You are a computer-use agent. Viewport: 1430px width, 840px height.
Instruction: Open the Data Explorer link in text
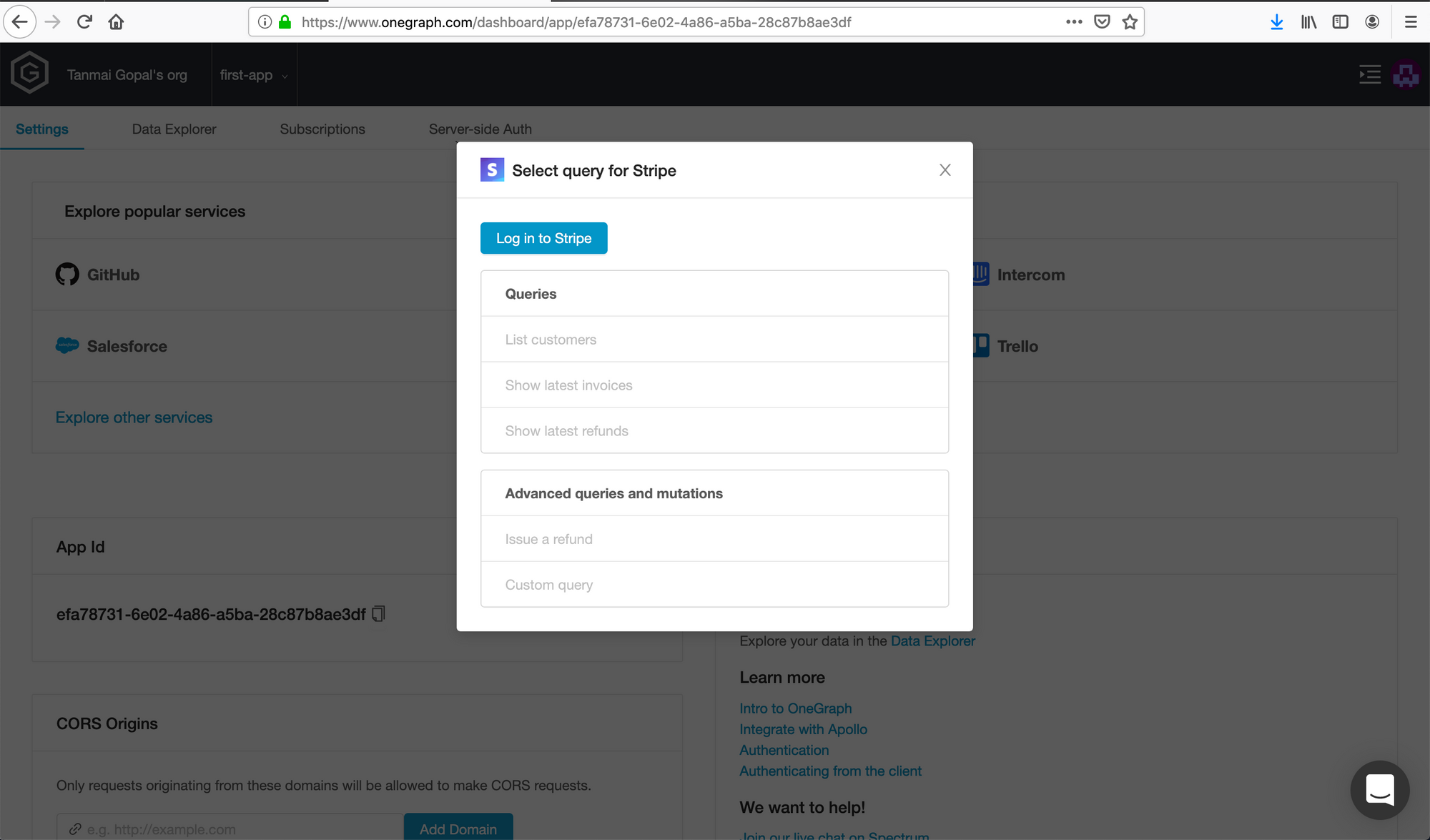[933, 641]
